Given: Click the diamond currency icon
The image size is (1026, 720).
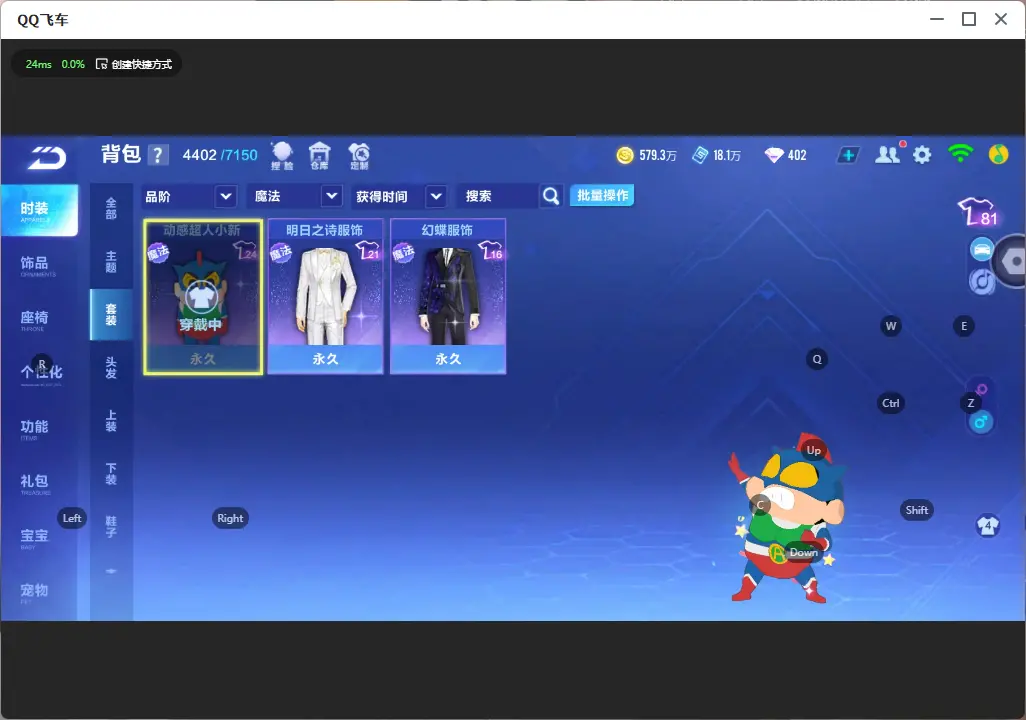Looking at the screenshot, I should (774, 155).
